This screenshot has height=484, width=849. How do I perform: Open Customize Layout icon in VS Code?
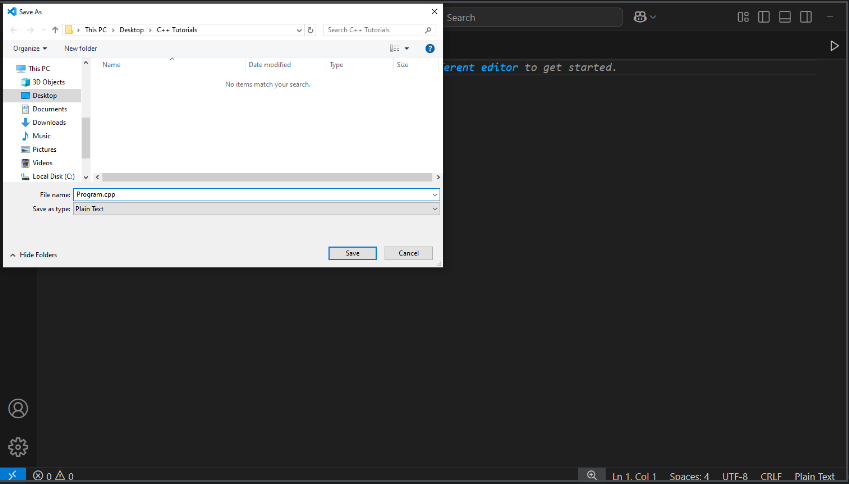point(743,17)
